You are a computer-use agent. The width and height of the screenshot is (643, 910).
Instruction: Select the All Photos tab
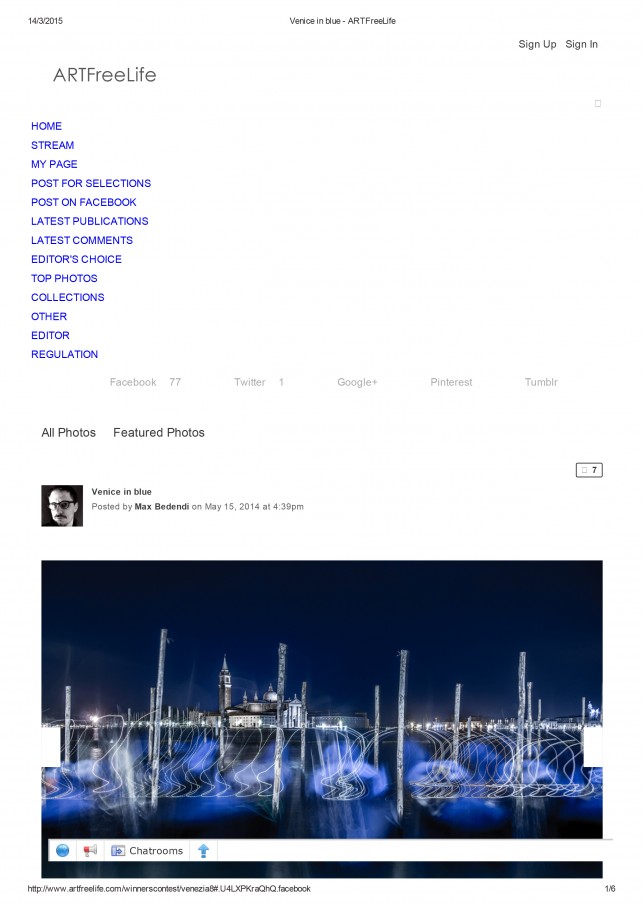[68, 432]
